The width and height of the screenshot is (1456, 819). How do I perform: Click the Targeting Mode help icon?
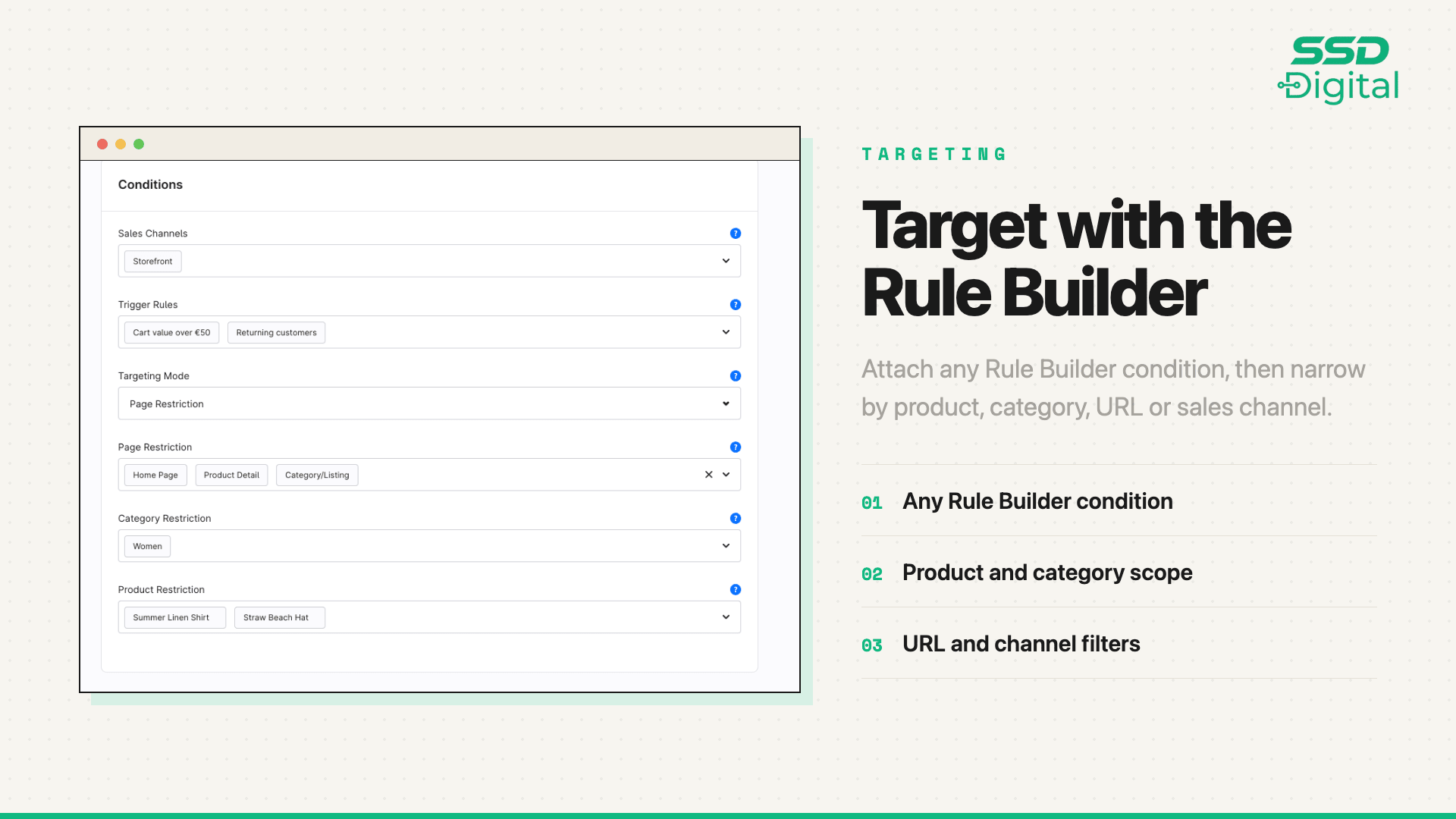click(x=735, y=376)
